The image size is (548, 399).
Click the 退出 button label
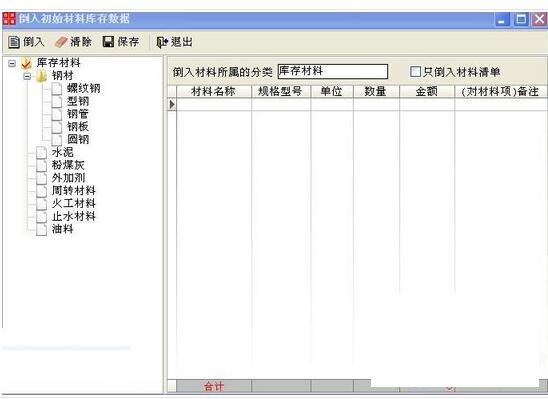pyautogui.click(x=182, y=42)
